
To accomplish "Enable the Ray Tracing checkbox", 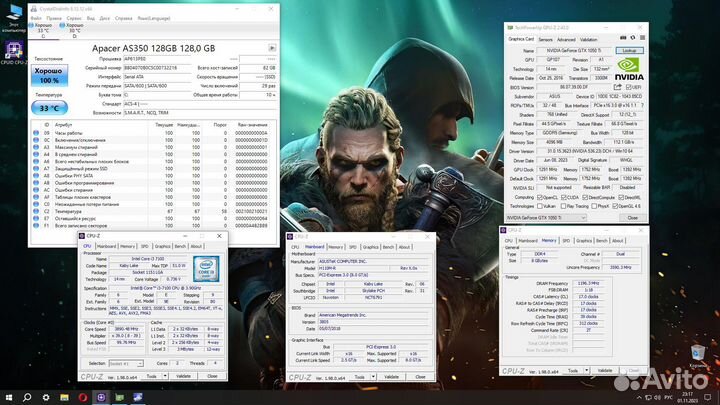I will (563, 206).
